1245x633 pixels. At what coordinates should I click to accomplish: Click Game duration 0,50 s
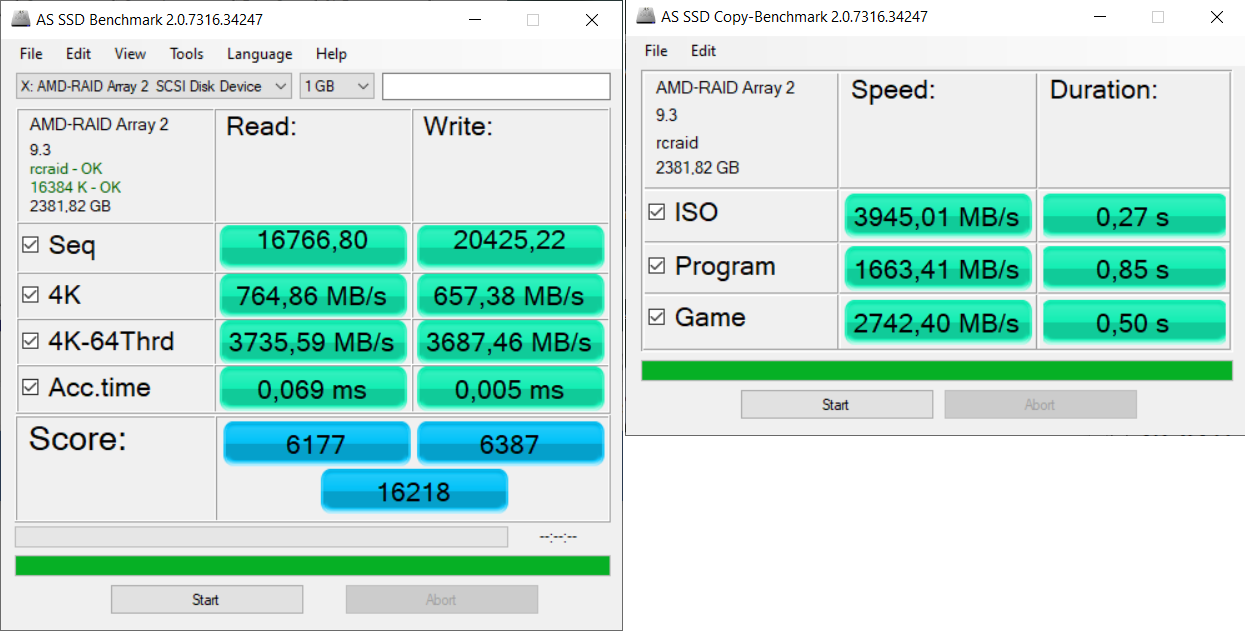(x=1134, y=321)
